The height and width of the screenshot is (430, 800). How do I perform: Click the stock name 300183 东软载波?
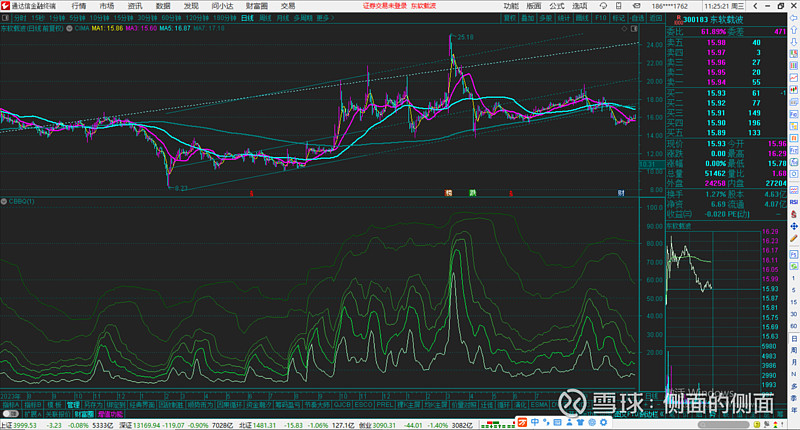[x=713, y=19]
